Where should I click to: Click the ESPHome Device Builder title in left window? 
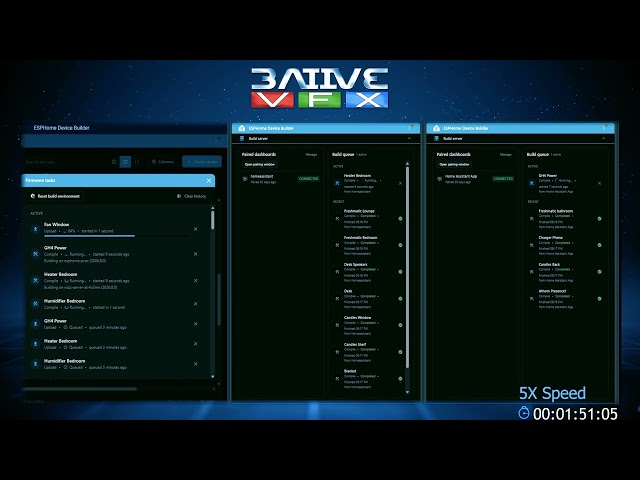pos(62,128)
